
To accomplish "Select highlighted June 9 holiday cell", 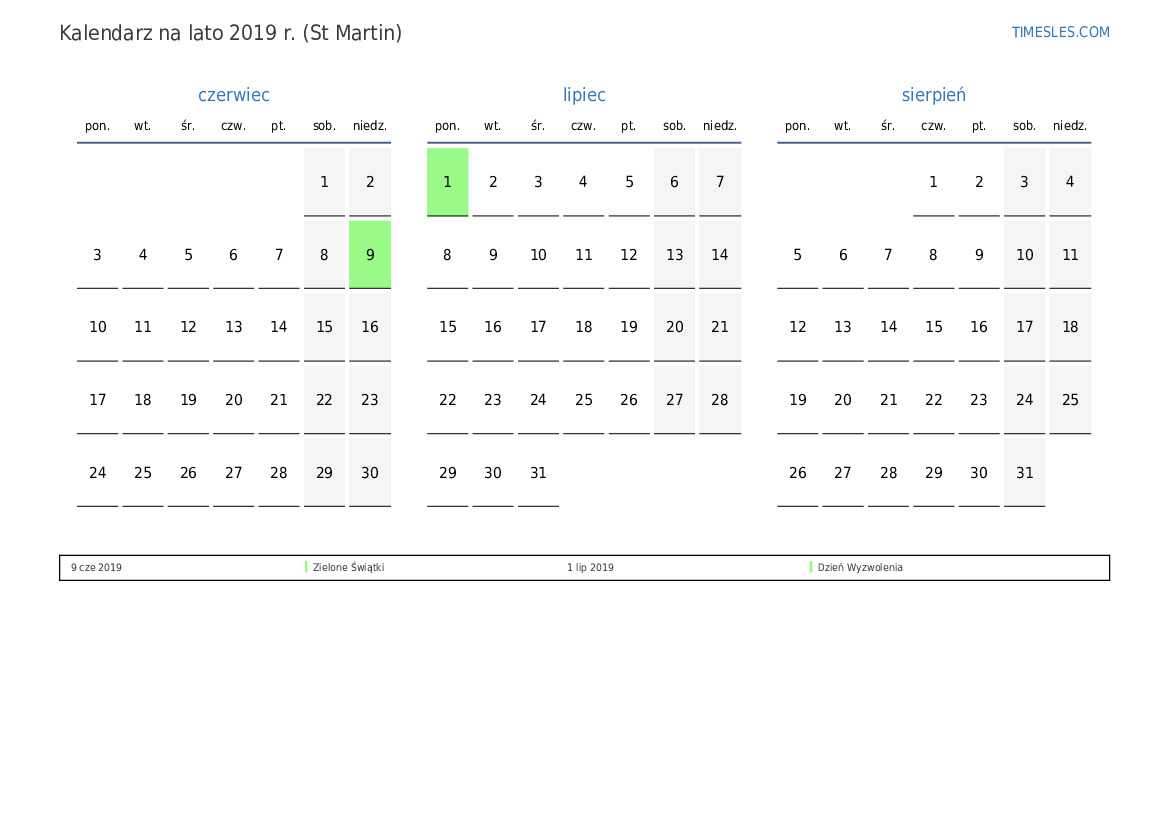I will [370, 254].
